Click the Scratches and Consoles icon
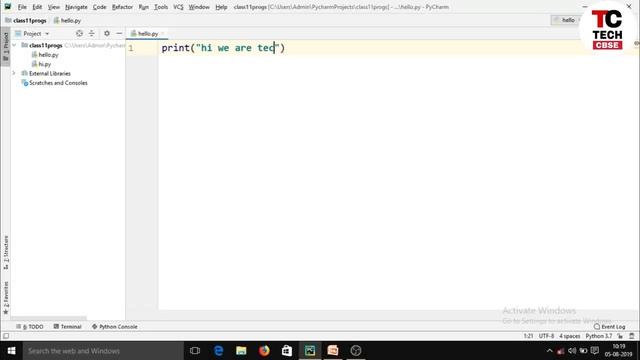 point(24,83)
